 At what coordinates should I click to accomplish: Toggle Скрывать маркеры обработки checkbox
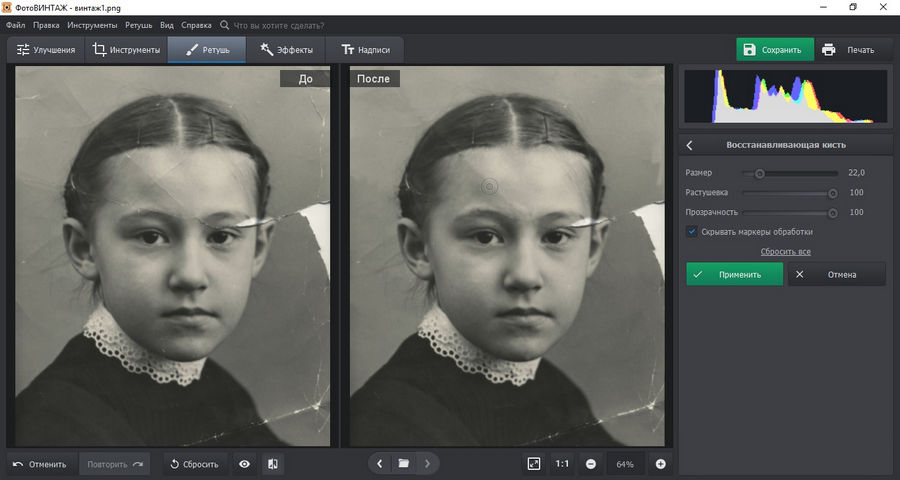[692, 231]
